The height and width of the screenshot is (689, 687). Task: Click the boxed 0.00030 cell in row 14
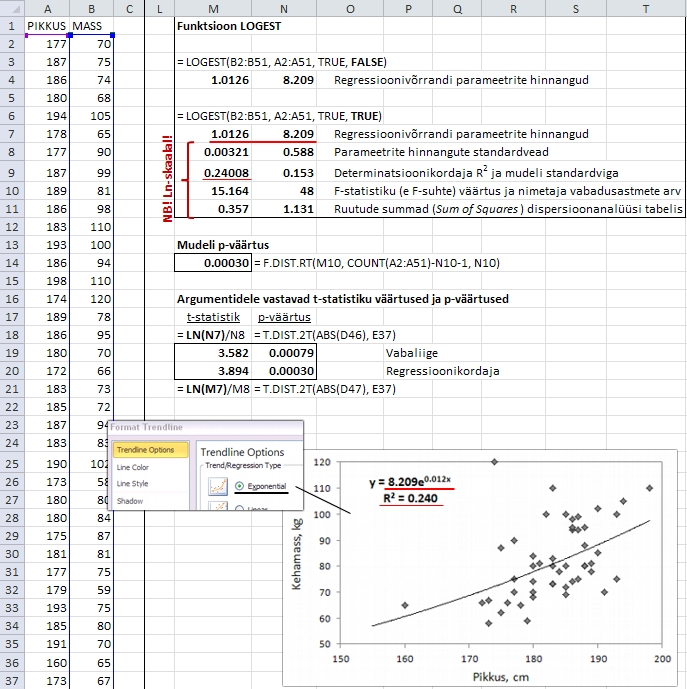(x=213, y=263)
